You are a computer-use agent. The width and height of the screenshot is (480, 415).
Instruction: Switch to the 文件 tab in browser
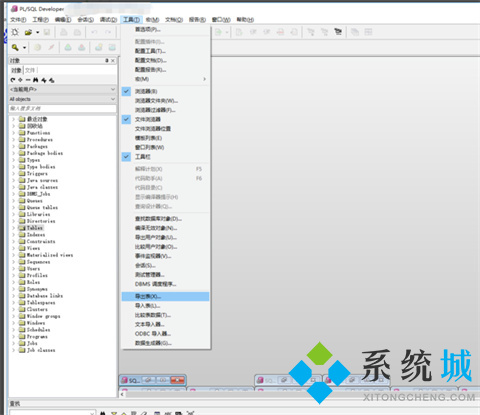(30, 70)
